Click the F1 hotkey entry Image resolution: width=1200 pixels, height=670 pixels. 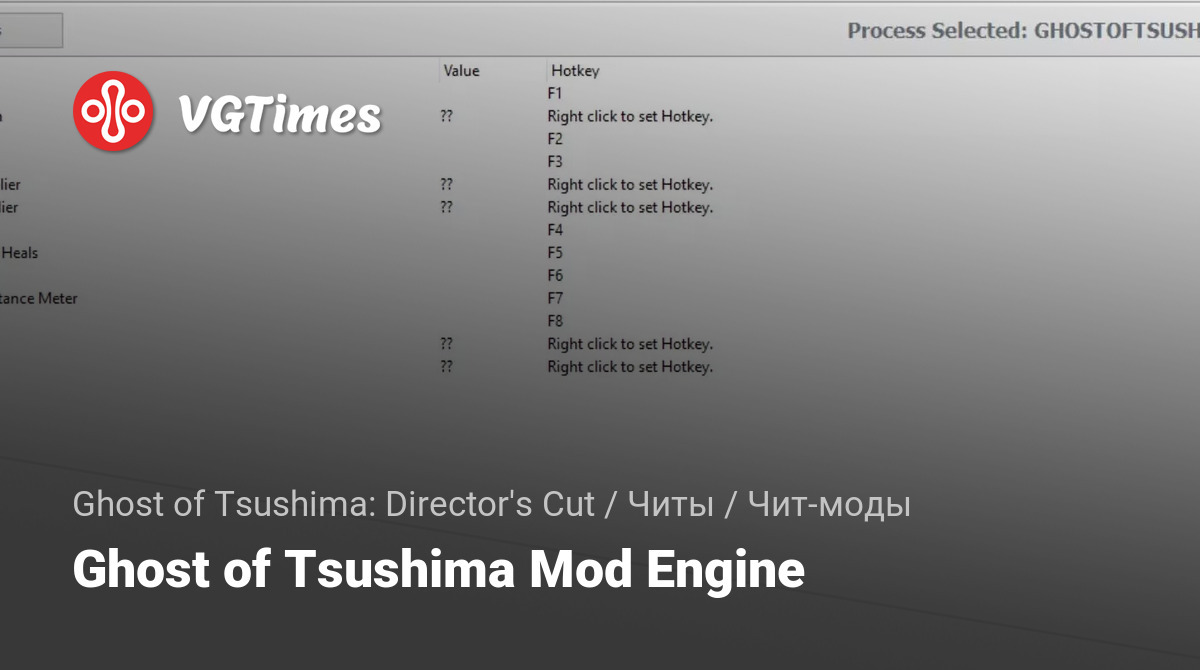556,93
